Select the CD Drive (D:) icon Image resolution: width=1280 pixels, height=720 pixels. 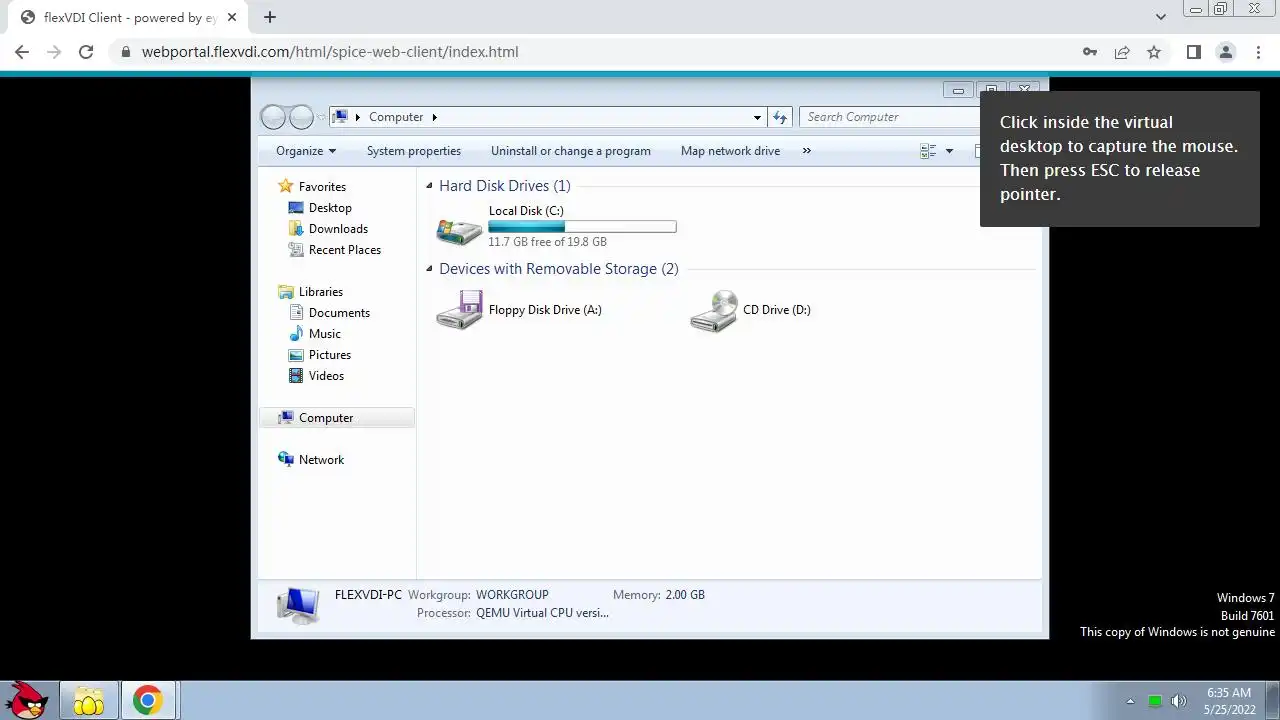click(x=714, y=311)
